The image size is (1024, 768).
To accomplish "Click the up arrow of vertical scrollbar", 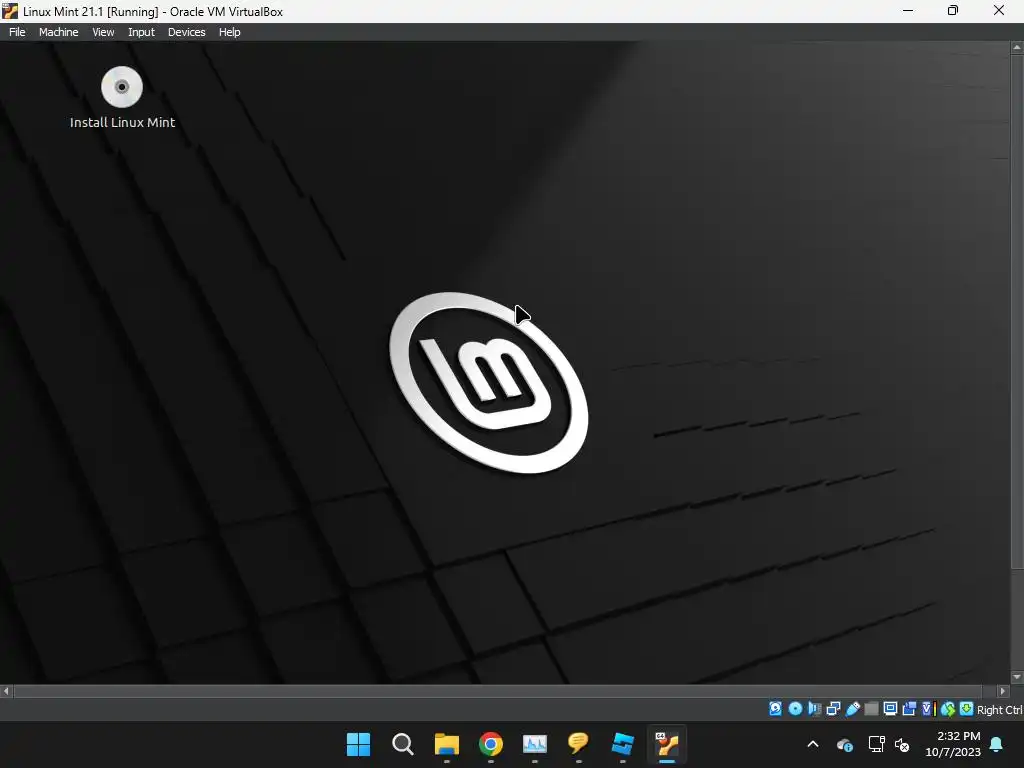I will (1017, 48).
